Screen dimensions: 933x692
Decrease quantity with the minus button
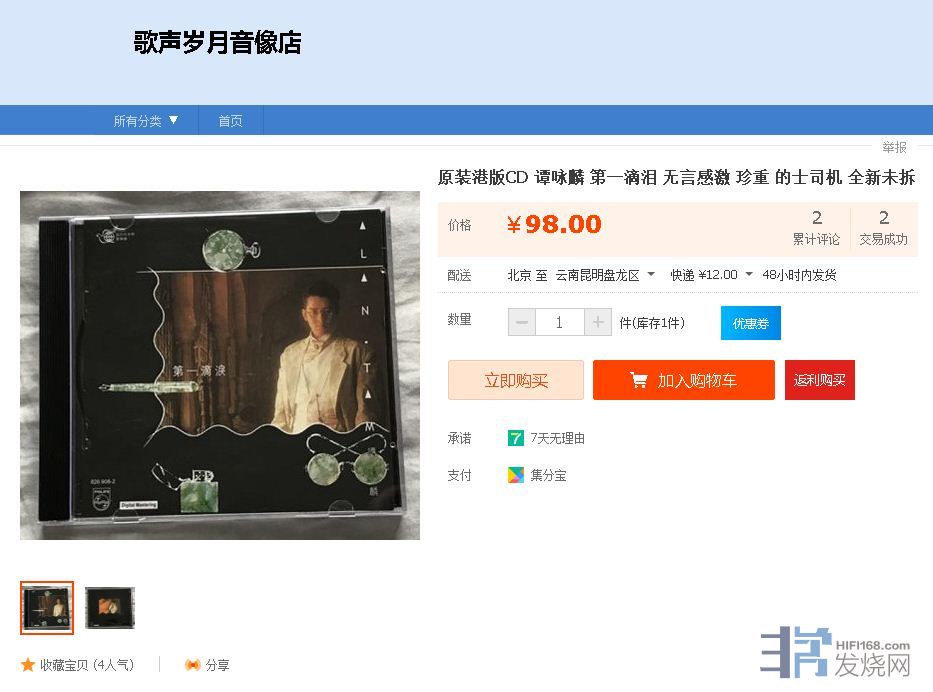coord(522,322)
